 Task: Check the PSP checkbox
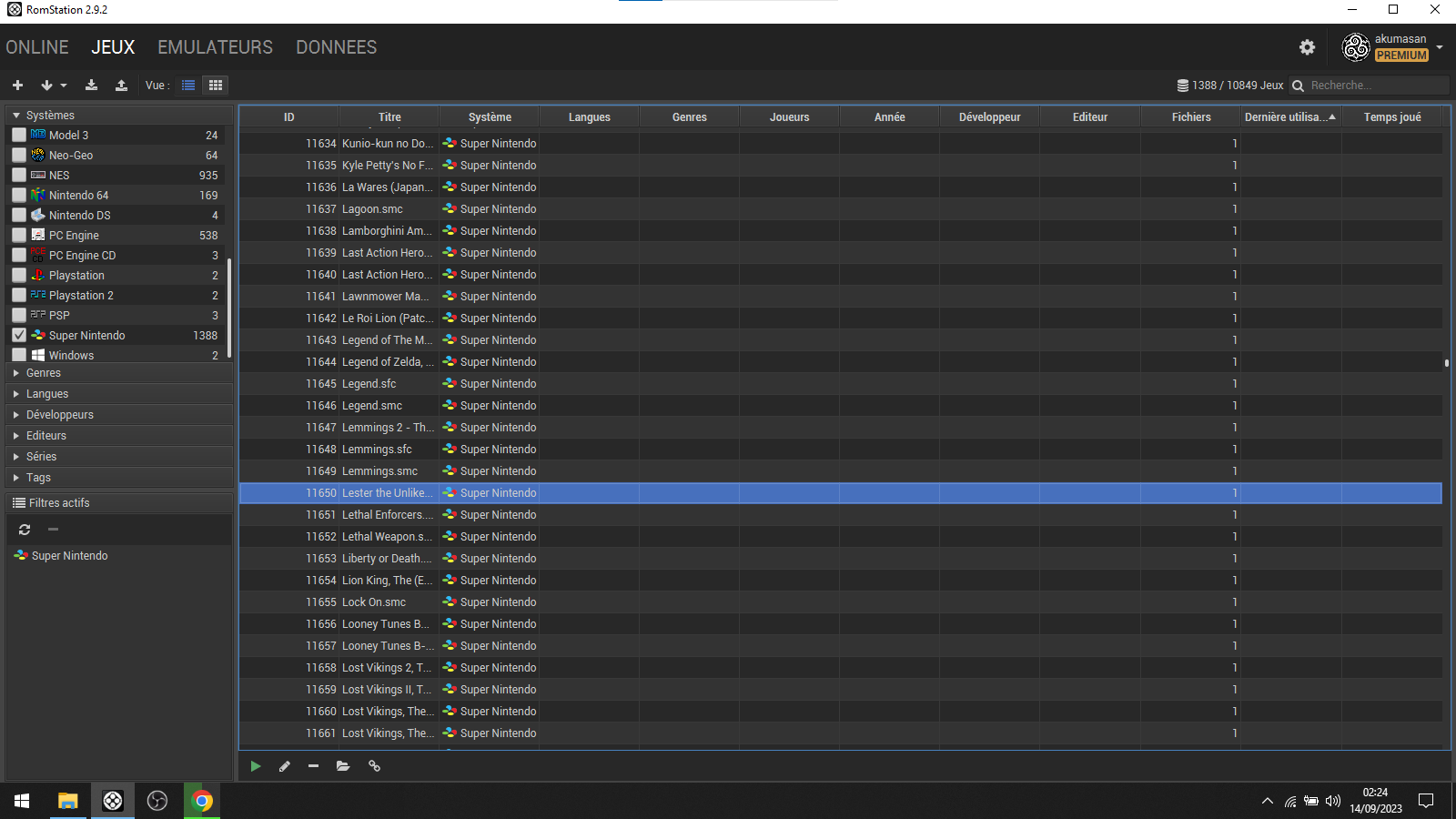tap(19, 315)
